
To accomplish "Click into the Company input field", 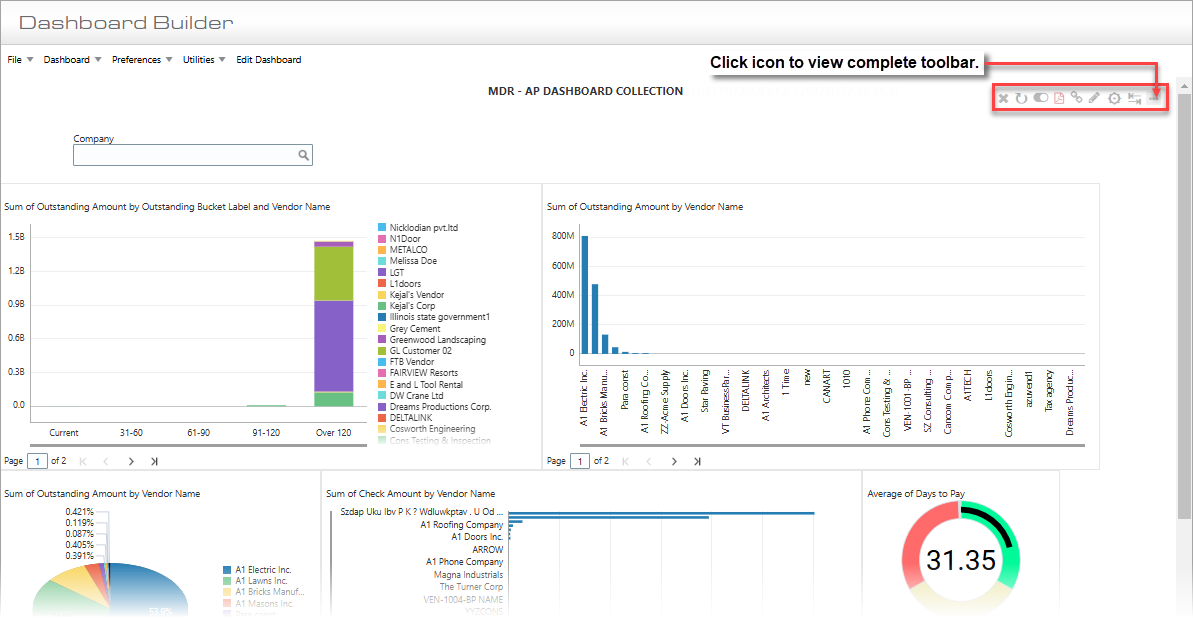I will [x=185, y=155].
